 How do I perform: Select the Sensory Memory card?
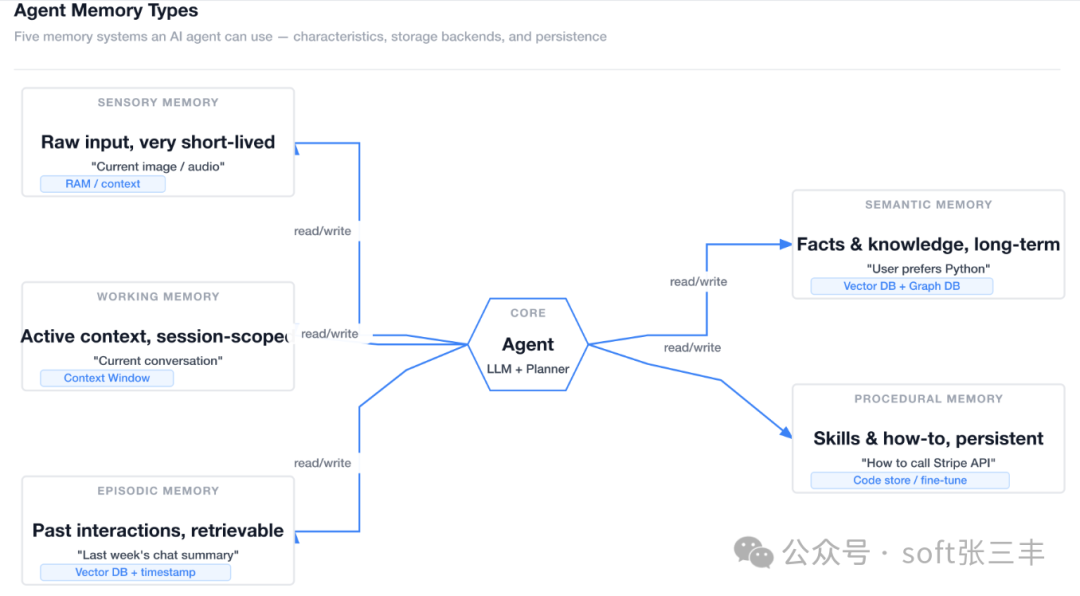tap(158, 142)
